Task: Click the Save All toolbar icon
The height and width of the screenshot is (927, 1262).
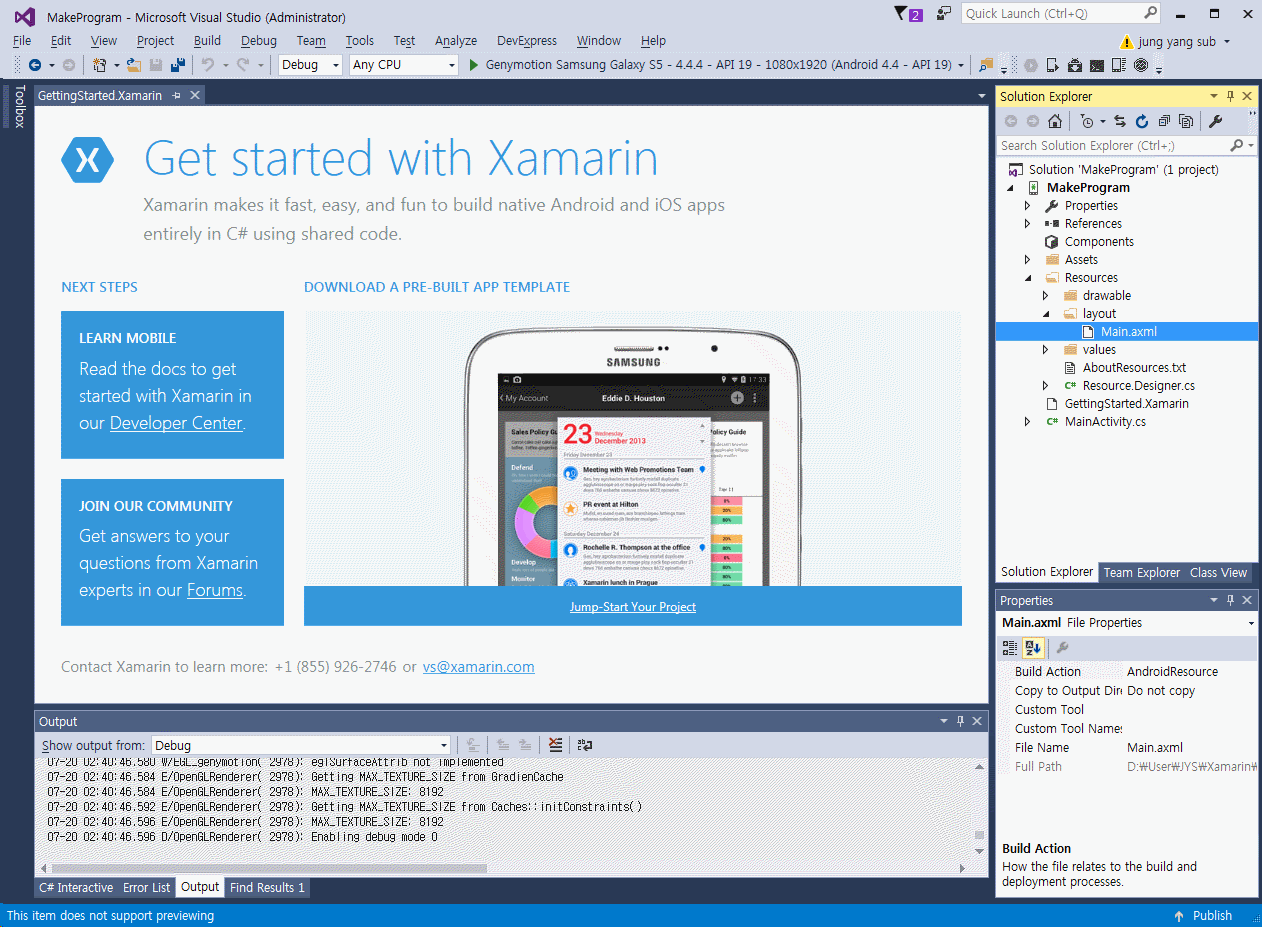Action: (x=178, y=65)
